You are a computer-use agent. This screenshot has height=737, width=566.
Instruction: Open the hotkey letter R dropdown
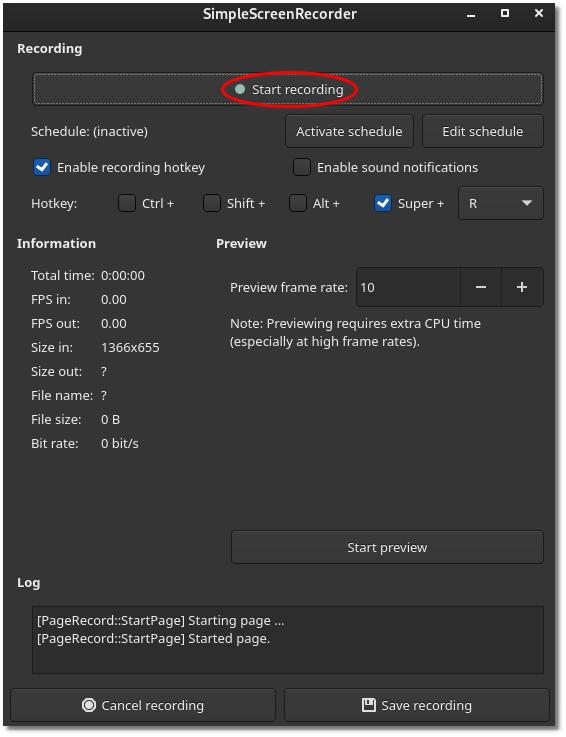(x=501, y=203)
